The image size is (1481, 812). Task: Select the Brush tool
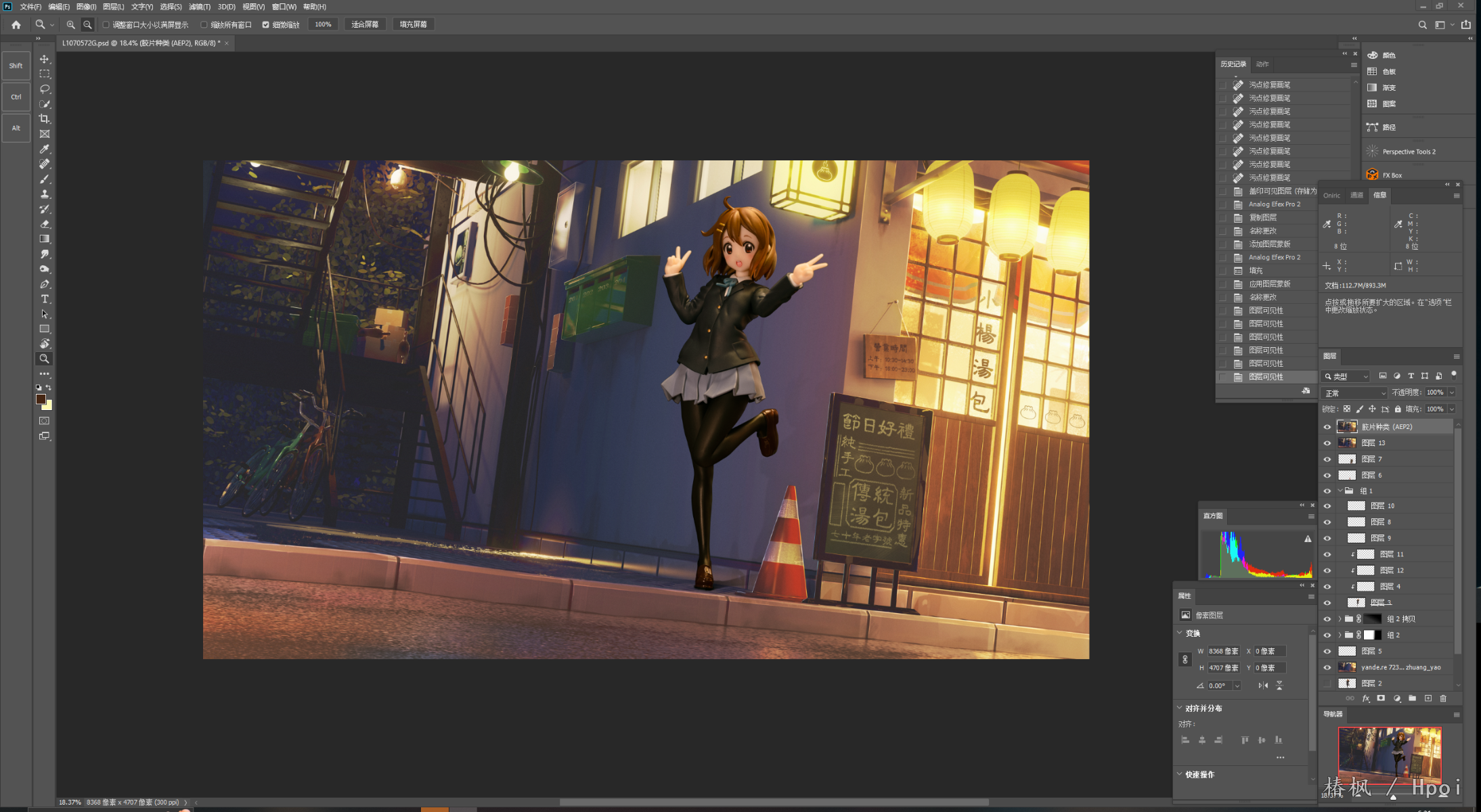coord(45,179)
